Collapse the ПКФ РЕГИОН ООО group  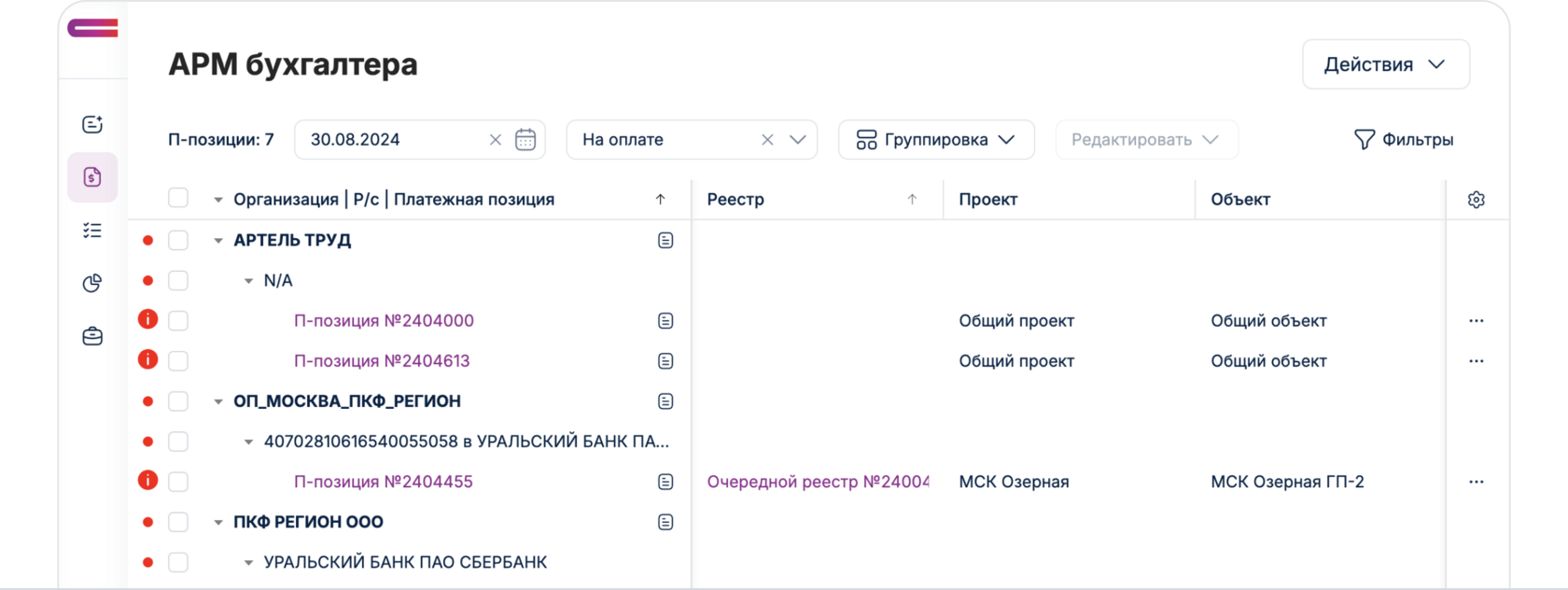click(218, 523)
